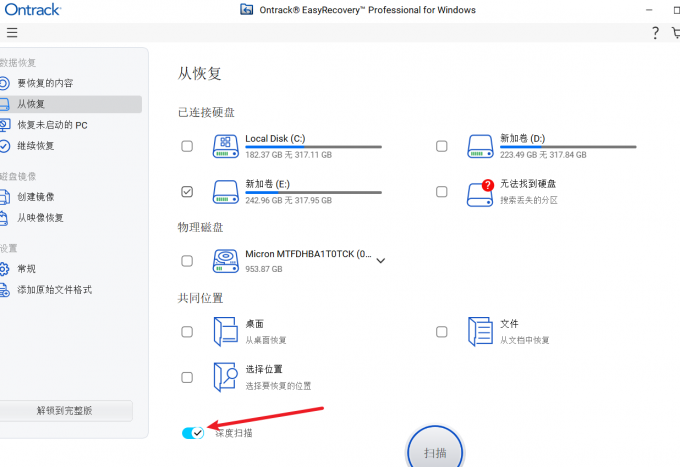Click the 深度扫描 label

(x=234, y=433)
